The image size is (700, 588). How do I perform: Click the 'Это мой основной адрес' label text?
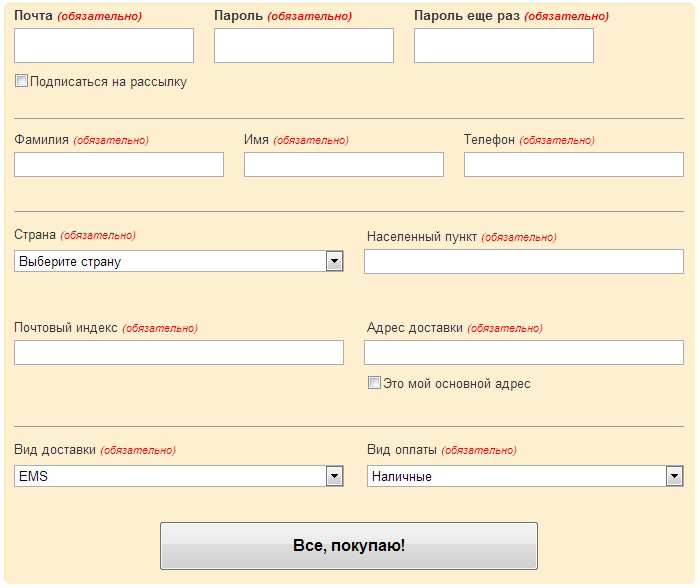coord(457,384)
